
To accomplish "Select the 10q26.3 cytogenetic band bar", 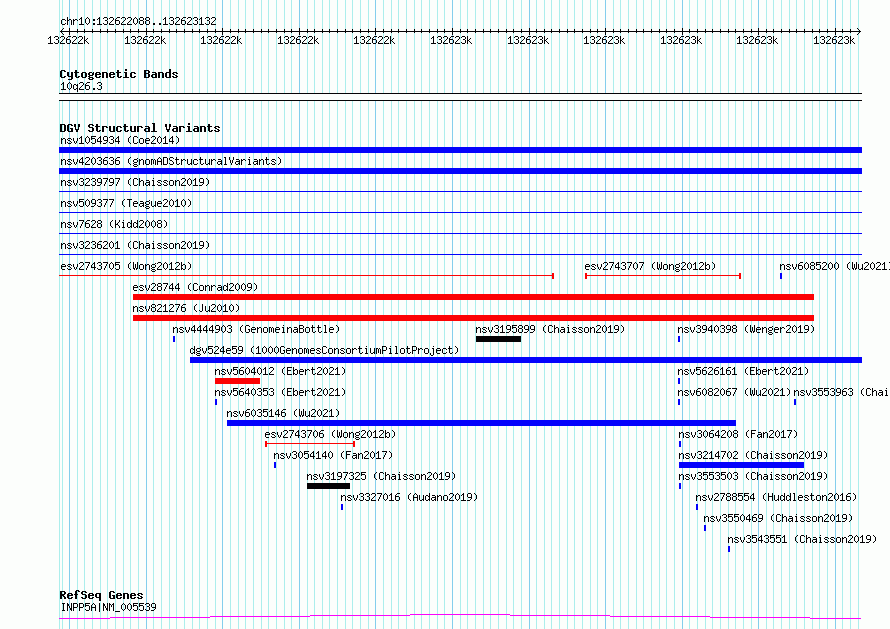I will click(x=460, y=97).
